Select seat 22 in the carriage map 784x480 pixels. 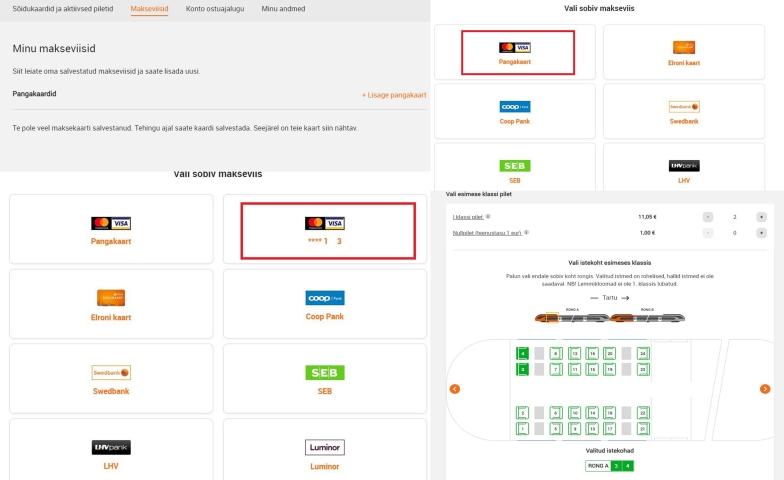click(x=643, y=412)
